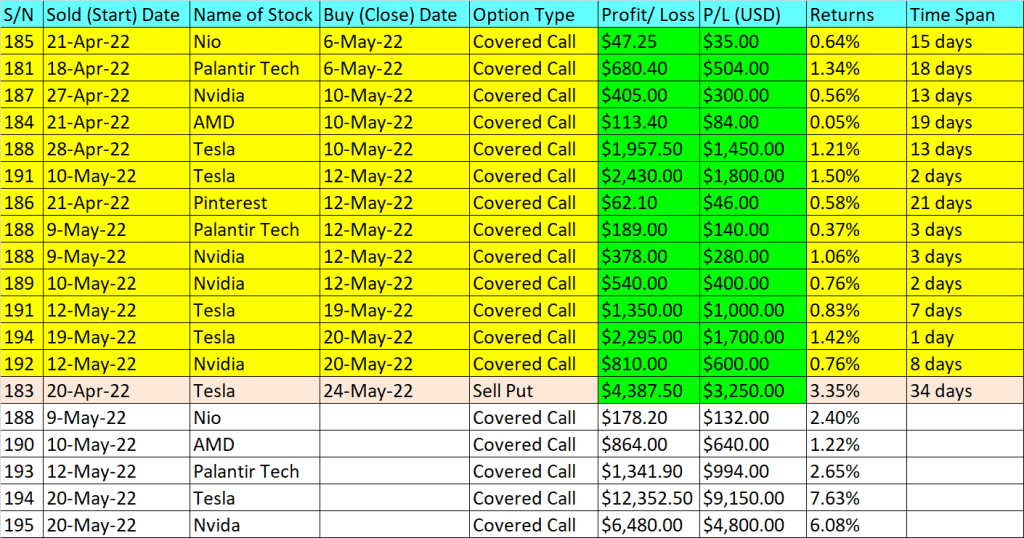Select the "21 days" time span cell
Viewport: 1024px width, 538px height.
tap(963, 203)
